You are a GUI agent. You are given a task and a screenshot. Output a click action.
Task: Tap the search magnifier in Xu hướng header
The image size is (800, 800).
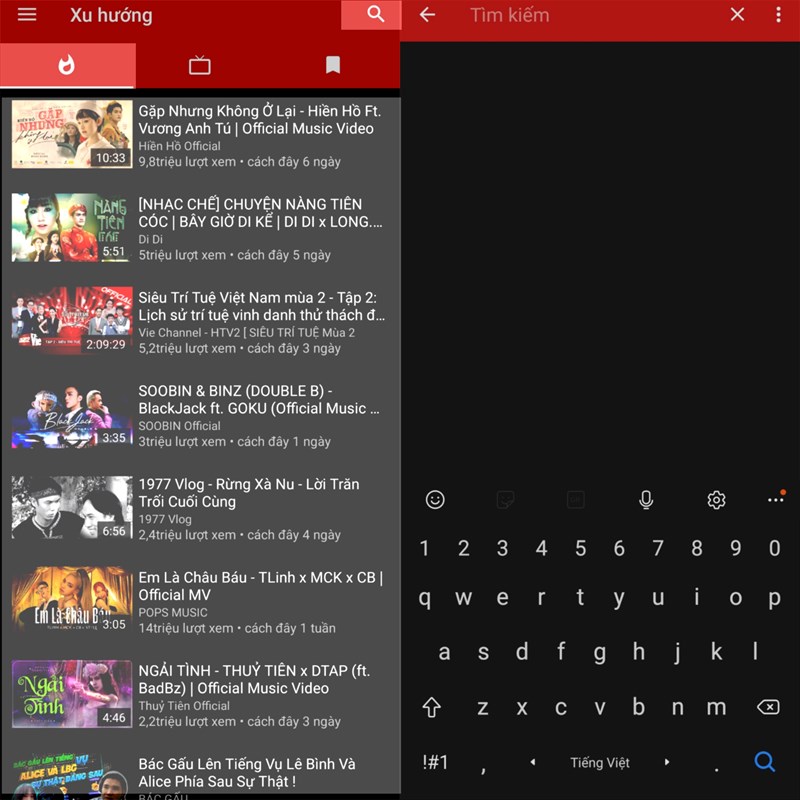(376, 14)
